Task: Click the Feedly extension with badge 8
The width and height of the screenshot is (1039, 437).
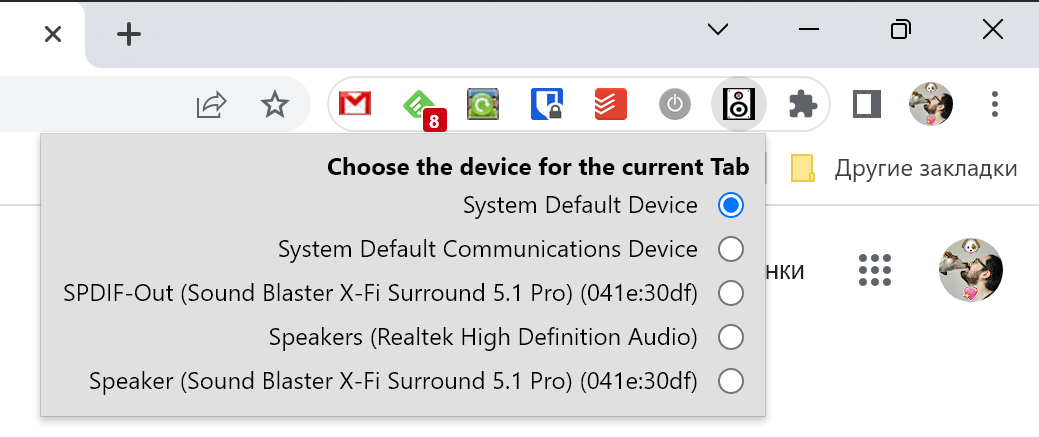Action: coord(419,104)
